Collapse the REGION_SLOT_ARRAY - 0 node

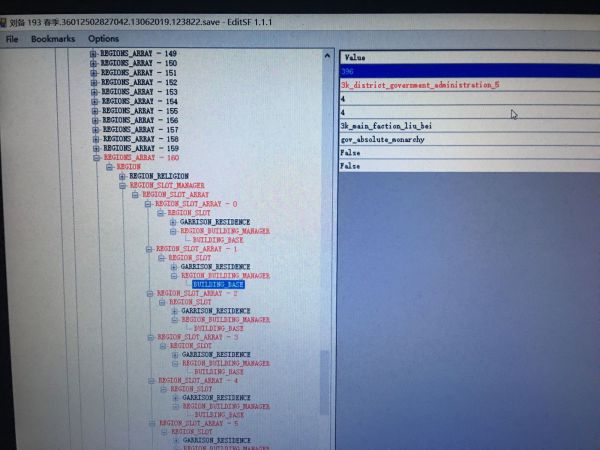click(x=147, y=203)
